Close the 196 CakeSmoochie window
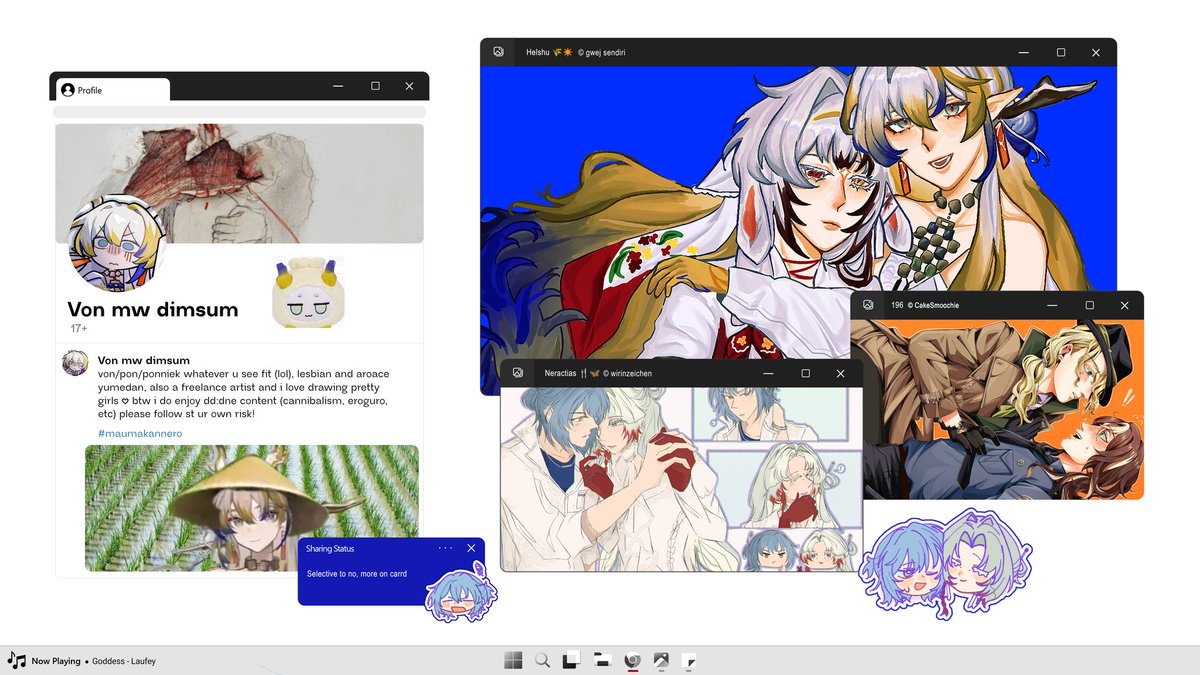1200x675 pixels. click(1124, 306)
